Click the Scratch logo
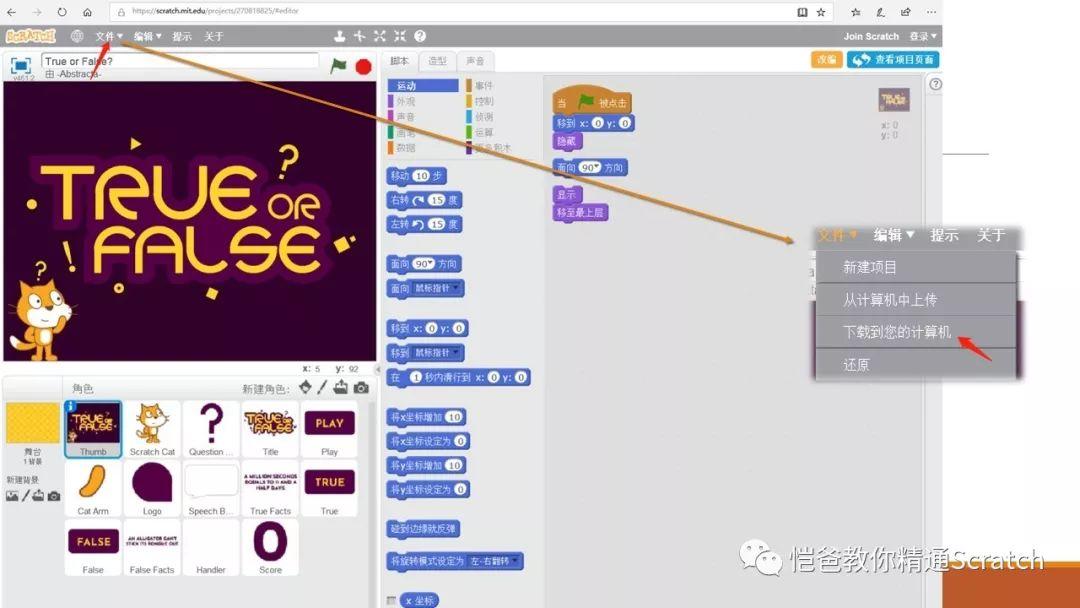This screenshot has height=608, width=1080. click(30, 36)
